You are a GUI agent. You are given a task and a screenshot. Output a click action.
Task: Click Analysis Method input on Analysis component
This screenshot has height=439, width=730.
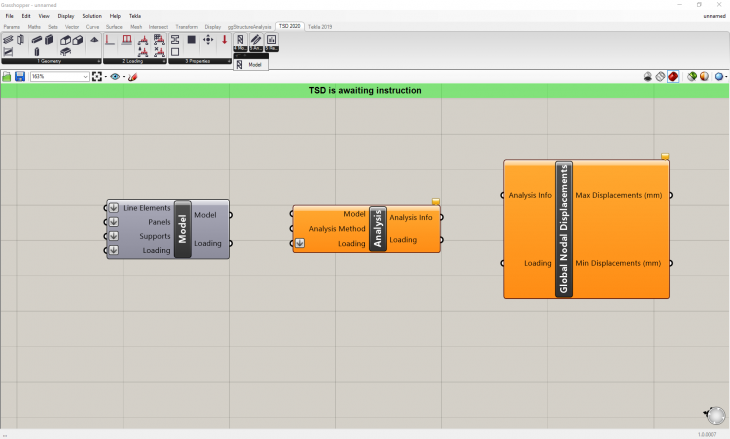click(x=337, y=229)
